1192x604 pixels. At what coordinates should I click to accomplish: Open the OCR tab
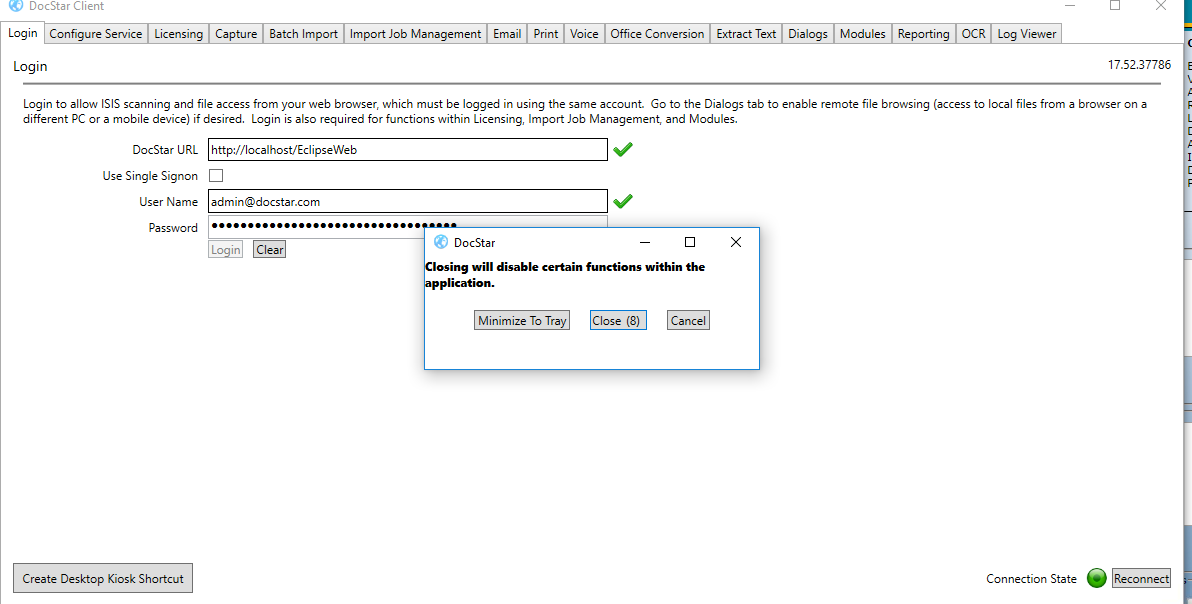[x=974, y=34]
